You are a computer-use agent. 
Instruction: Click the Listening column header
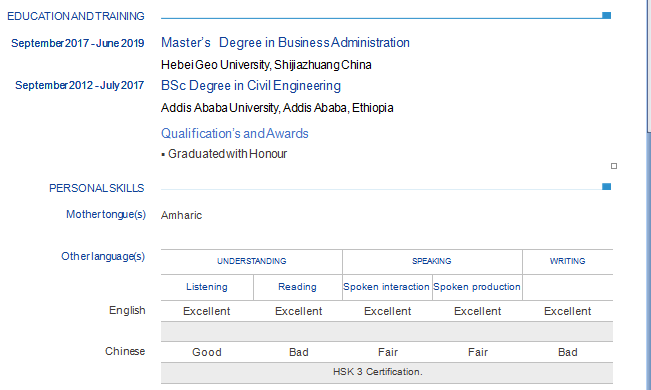pyautogui.click(x=207, y=287)
